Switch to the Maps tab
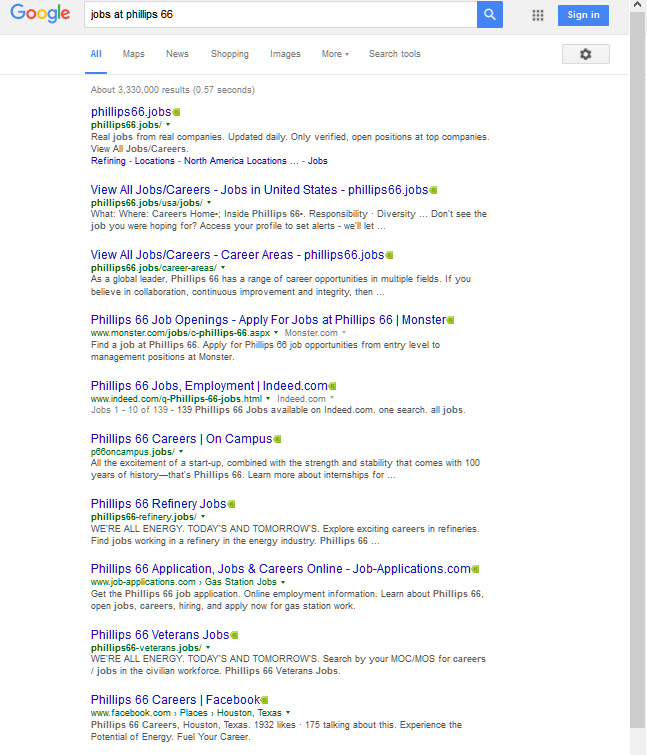 pyautogui.click(x=133, y=54)
